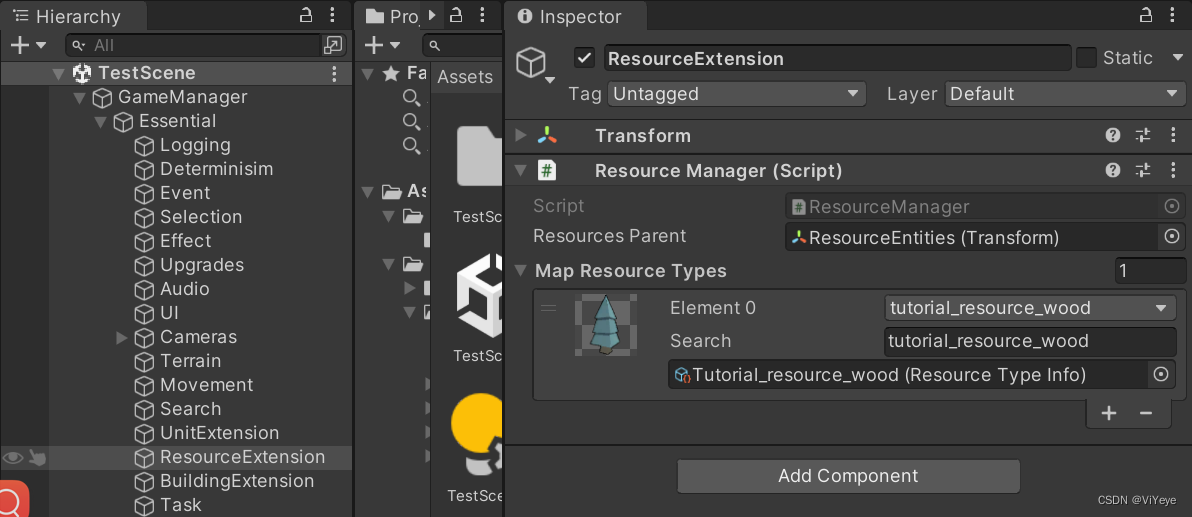Toggle visibility eye for ResourceExtension

pyautogui.click(x=13, y=458)
